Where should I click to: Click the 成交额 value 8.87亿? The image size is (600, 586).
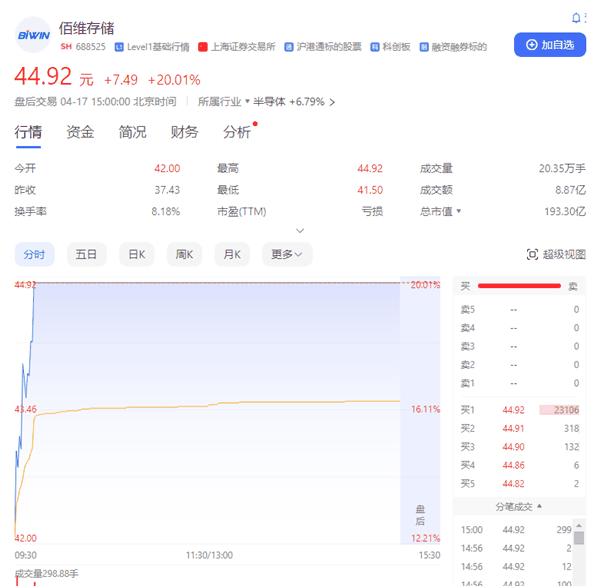click(x=571, y=190)
